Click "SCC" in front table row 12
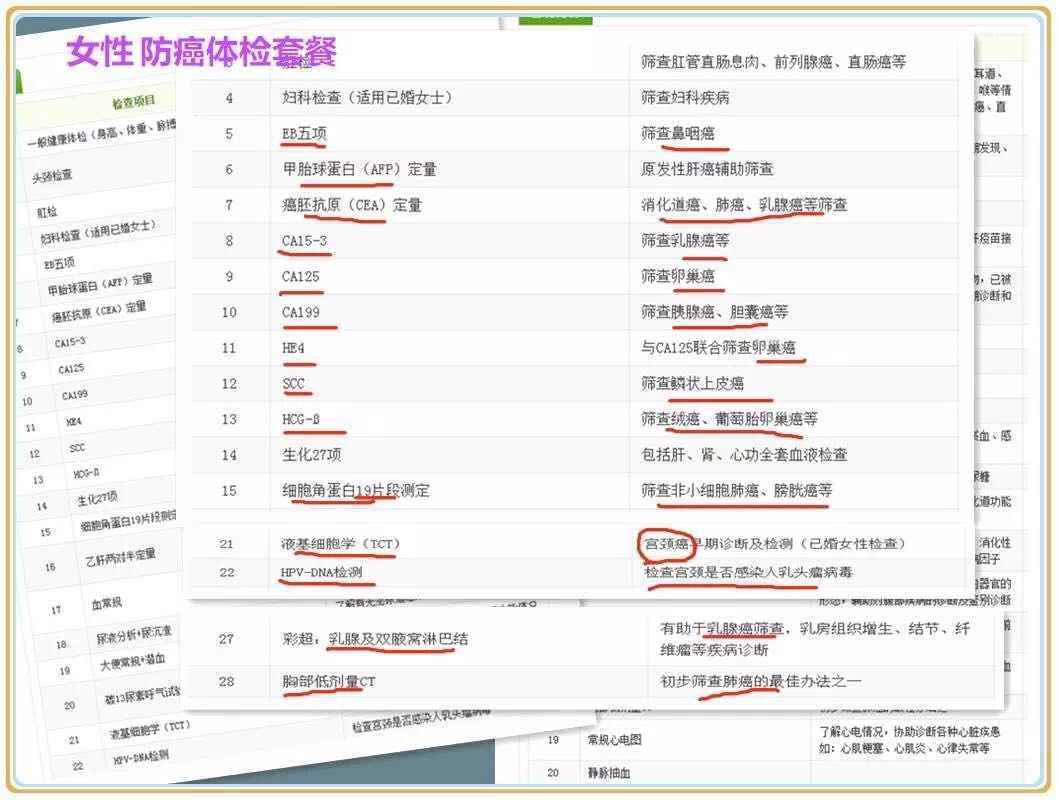Image resolution: width=1059 pixels, height=800 pixels. click(294, 383)
